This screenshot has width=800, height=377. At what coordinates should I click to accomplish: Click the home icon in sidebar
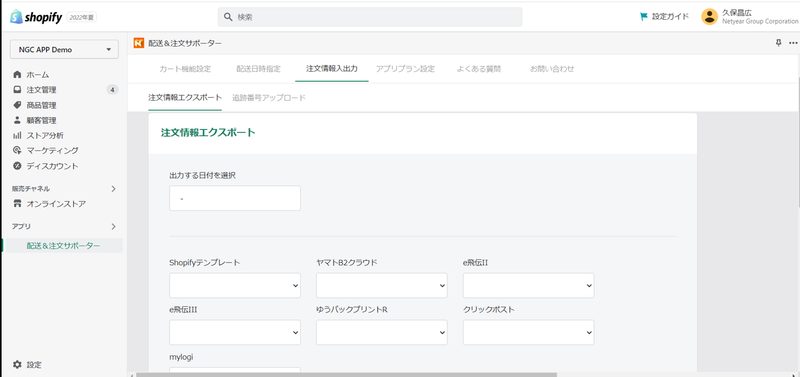pyautogui.click(x=17, y=74)
